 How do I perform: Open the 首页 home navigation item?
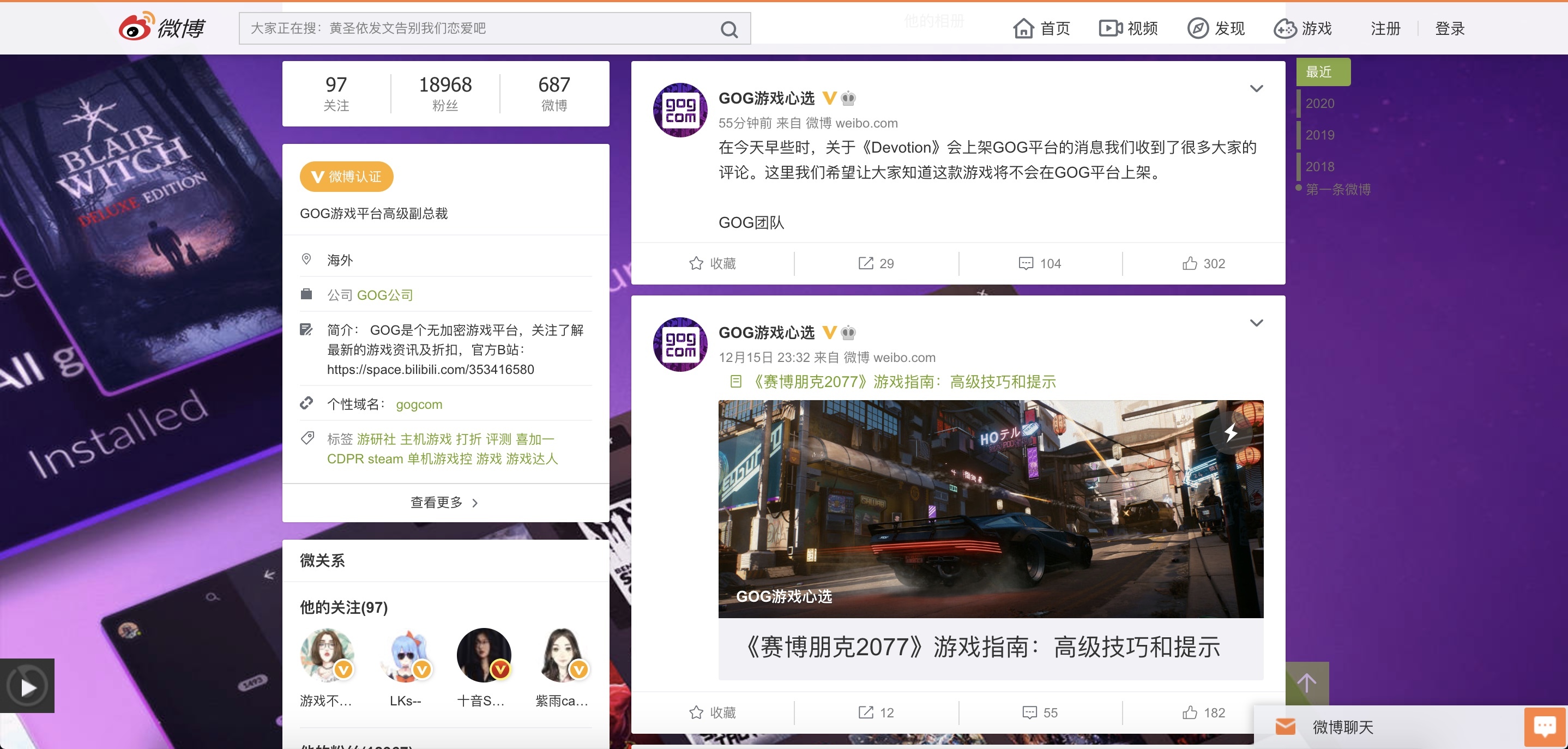pyautogui.click(x=1041, y=28)
